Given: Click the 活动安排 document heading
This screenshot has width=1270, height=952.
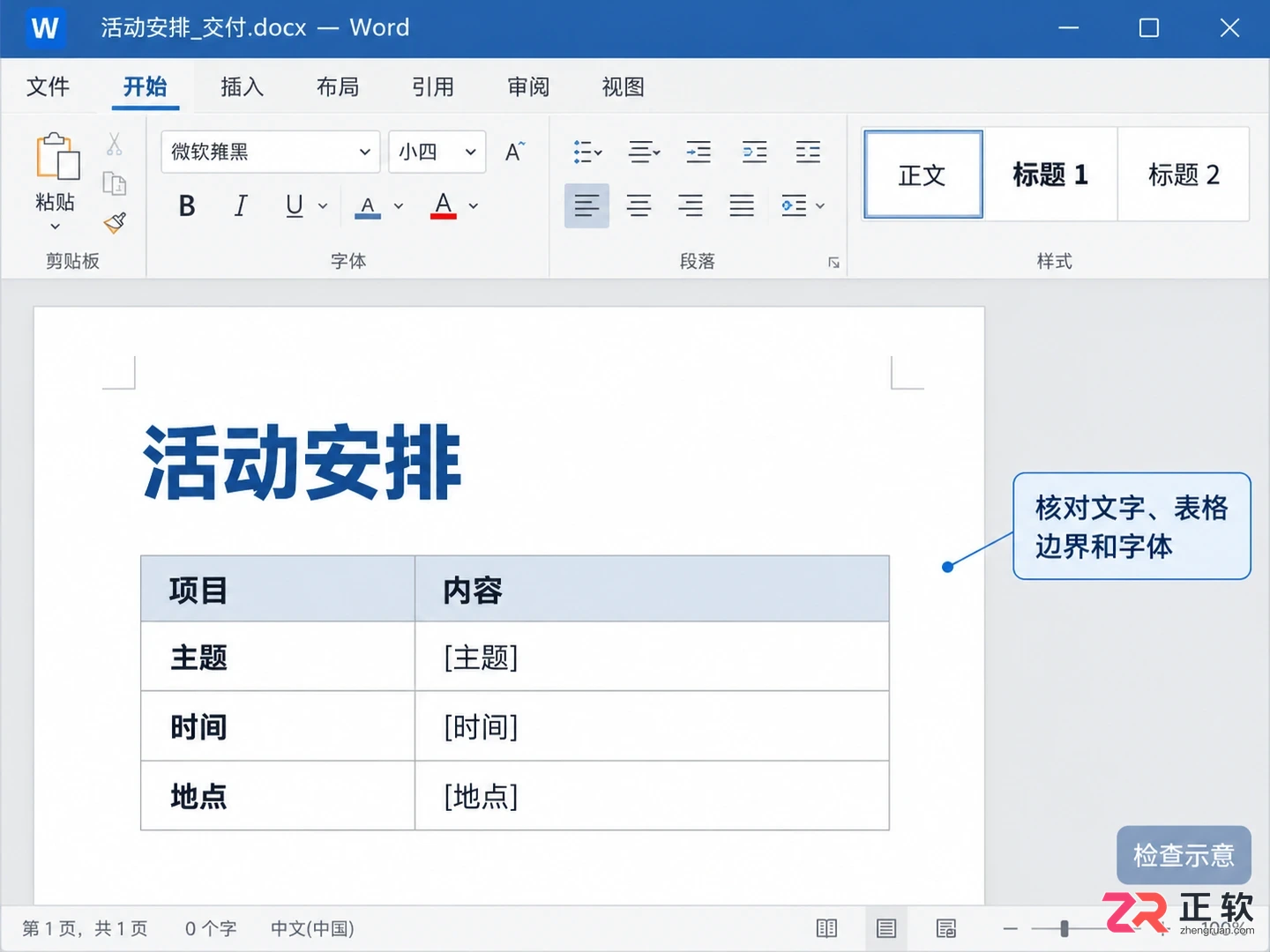Looking at the screenshot, I should [303, 463].
